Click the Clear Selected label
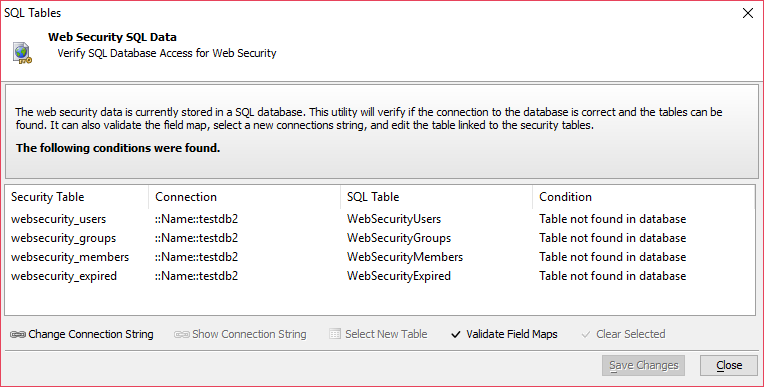Viewport: 764px width, 387px height. 630,334
